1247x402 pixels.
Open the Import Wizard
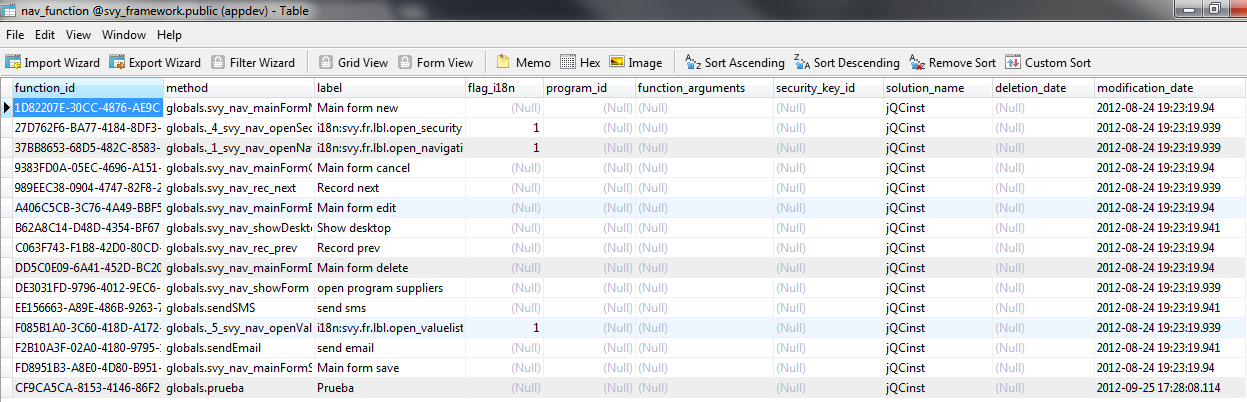point(53,62)
